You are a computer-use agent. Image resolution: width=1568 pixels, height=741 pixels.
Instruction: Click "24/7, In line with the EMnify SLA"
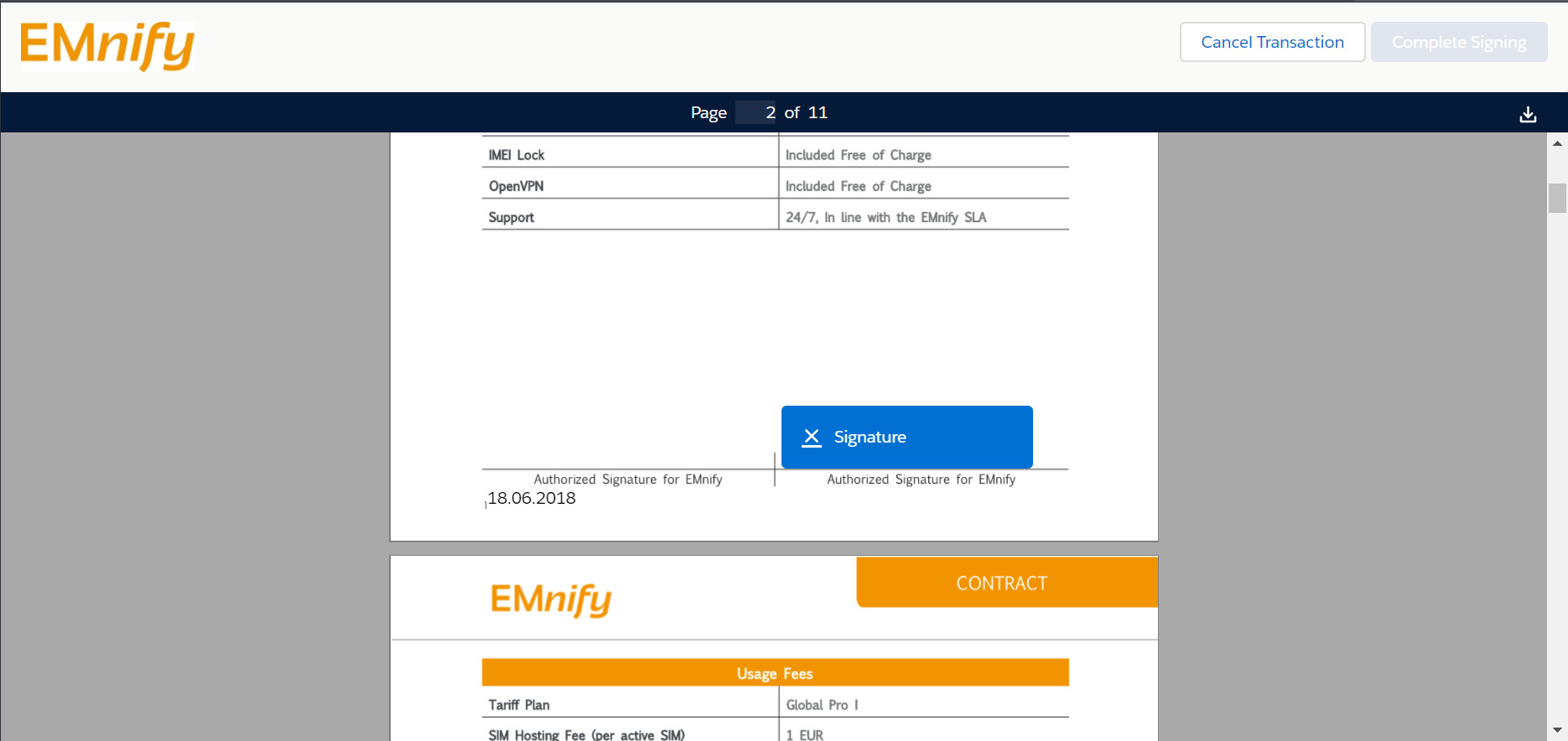(885, 217)
